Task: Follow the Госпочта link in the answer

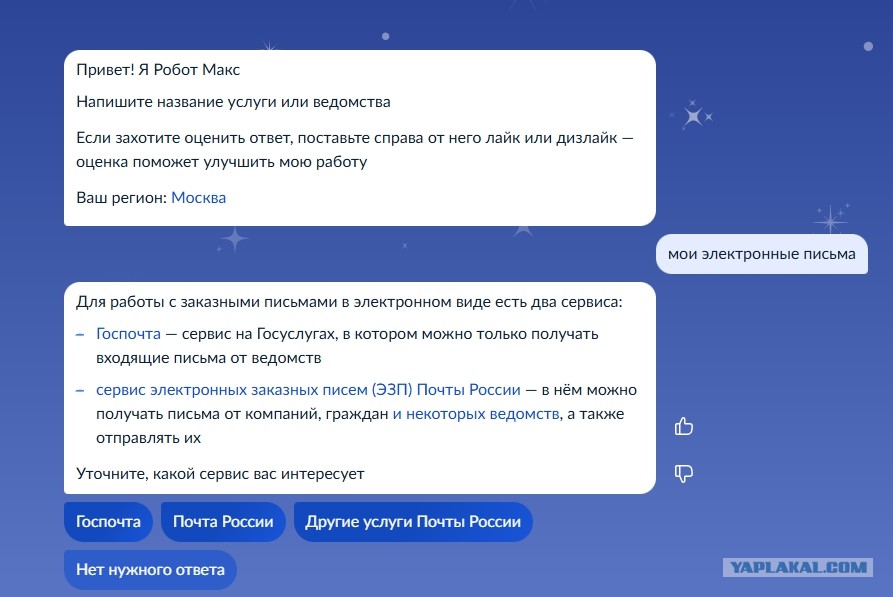Action: tap(128, 334)
